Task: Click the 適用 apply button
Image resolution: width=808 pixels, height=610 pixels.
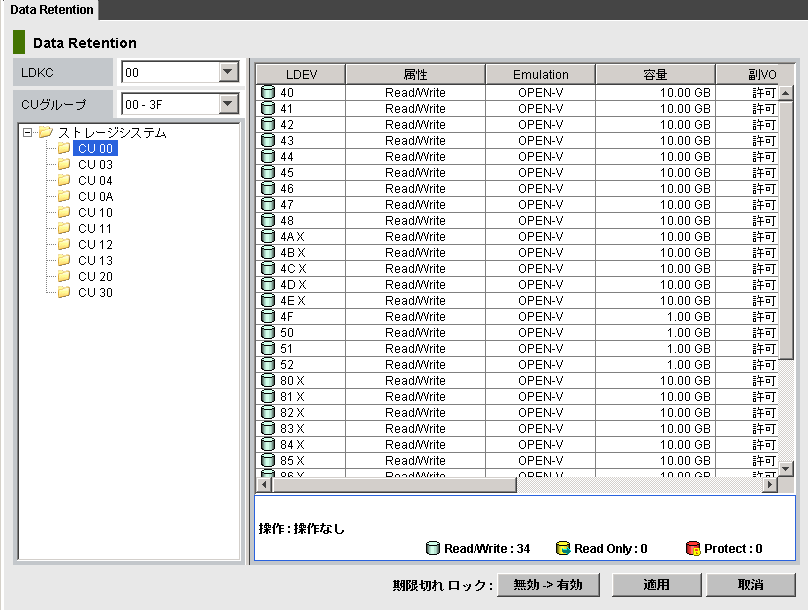Action: coord(656,584)
